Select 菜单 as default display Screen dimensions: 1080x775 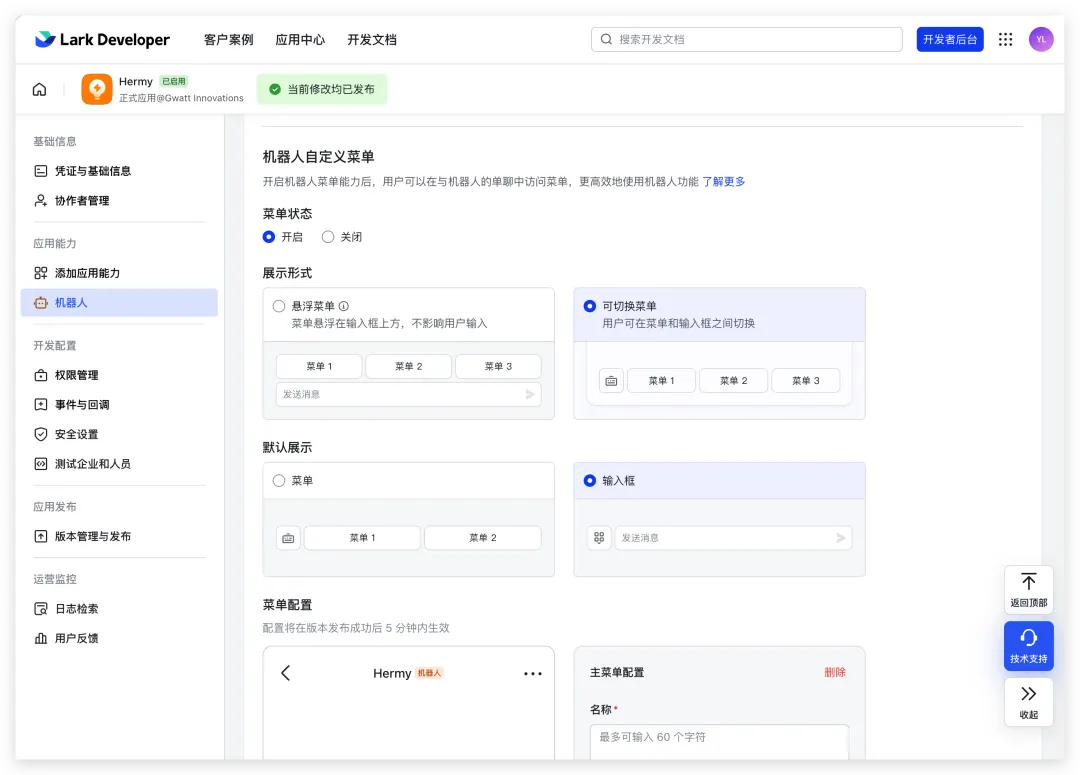point(279,480)
